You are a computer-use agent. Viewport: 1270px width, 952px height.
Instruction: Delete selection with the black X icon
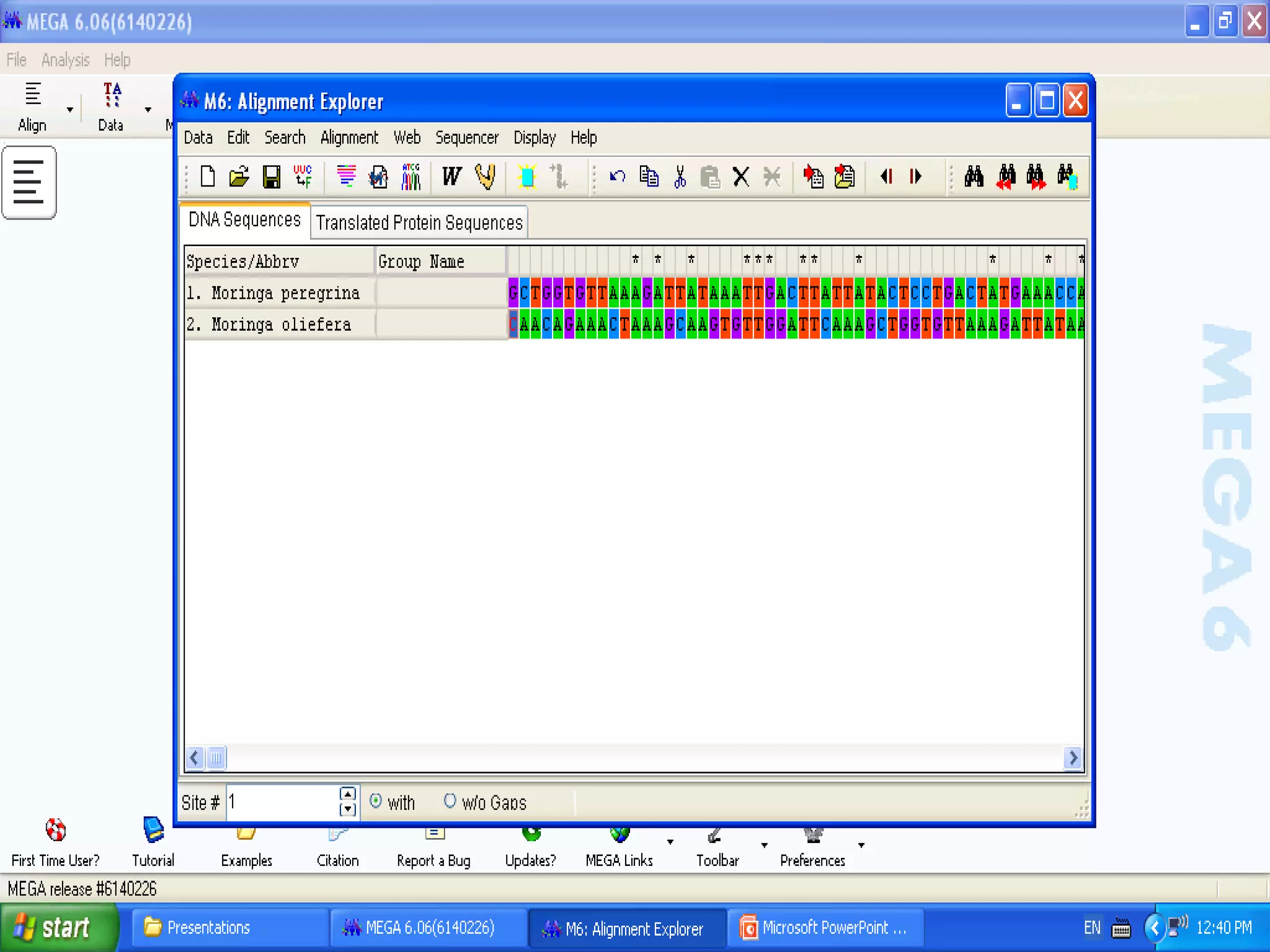click(x=741, y=177)
